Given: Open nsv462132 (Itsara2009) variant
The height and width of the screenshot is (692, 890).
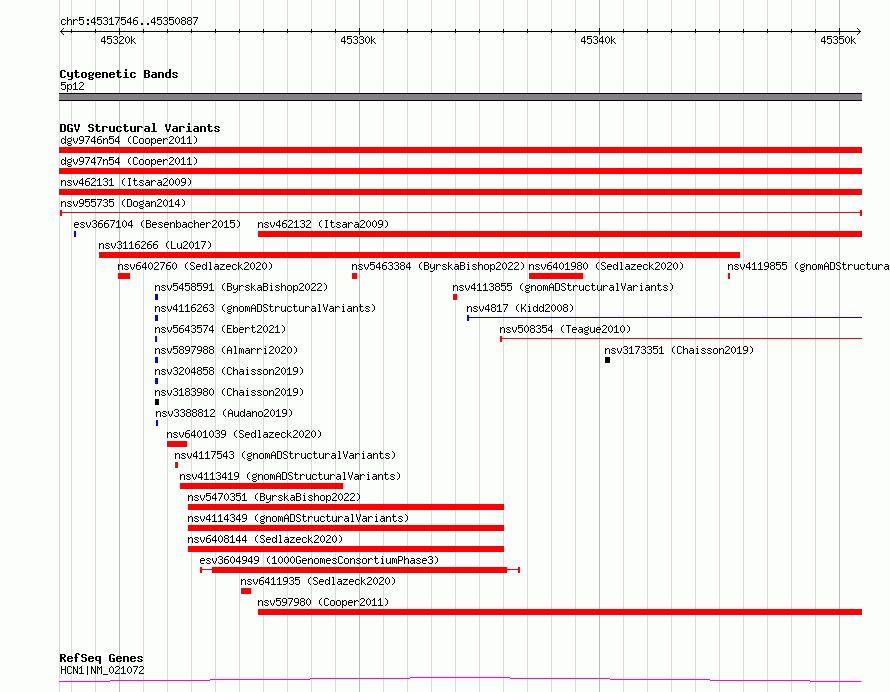Looking at the screenshot, I should click(x=323, y=224).
